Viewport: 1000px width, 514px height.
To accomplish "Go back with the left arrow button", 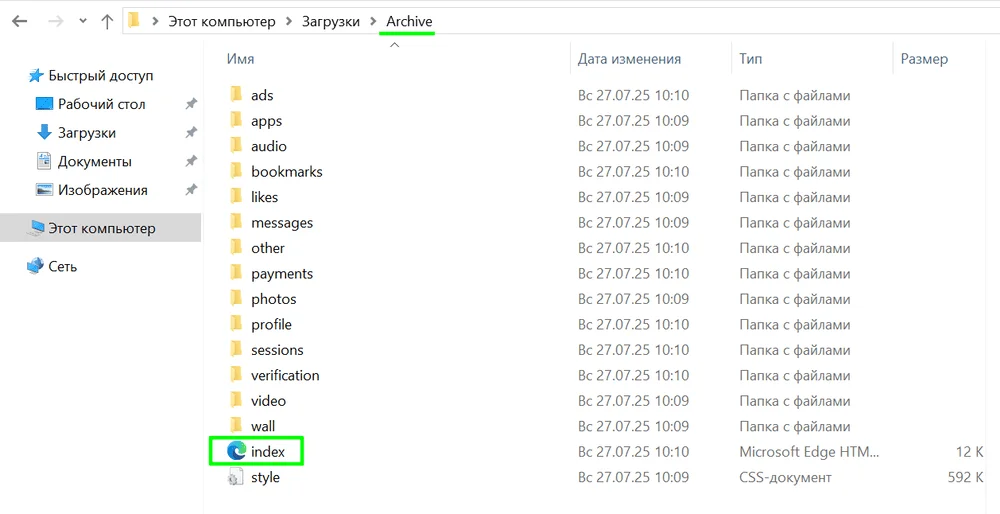I will [x=20, y=21].
